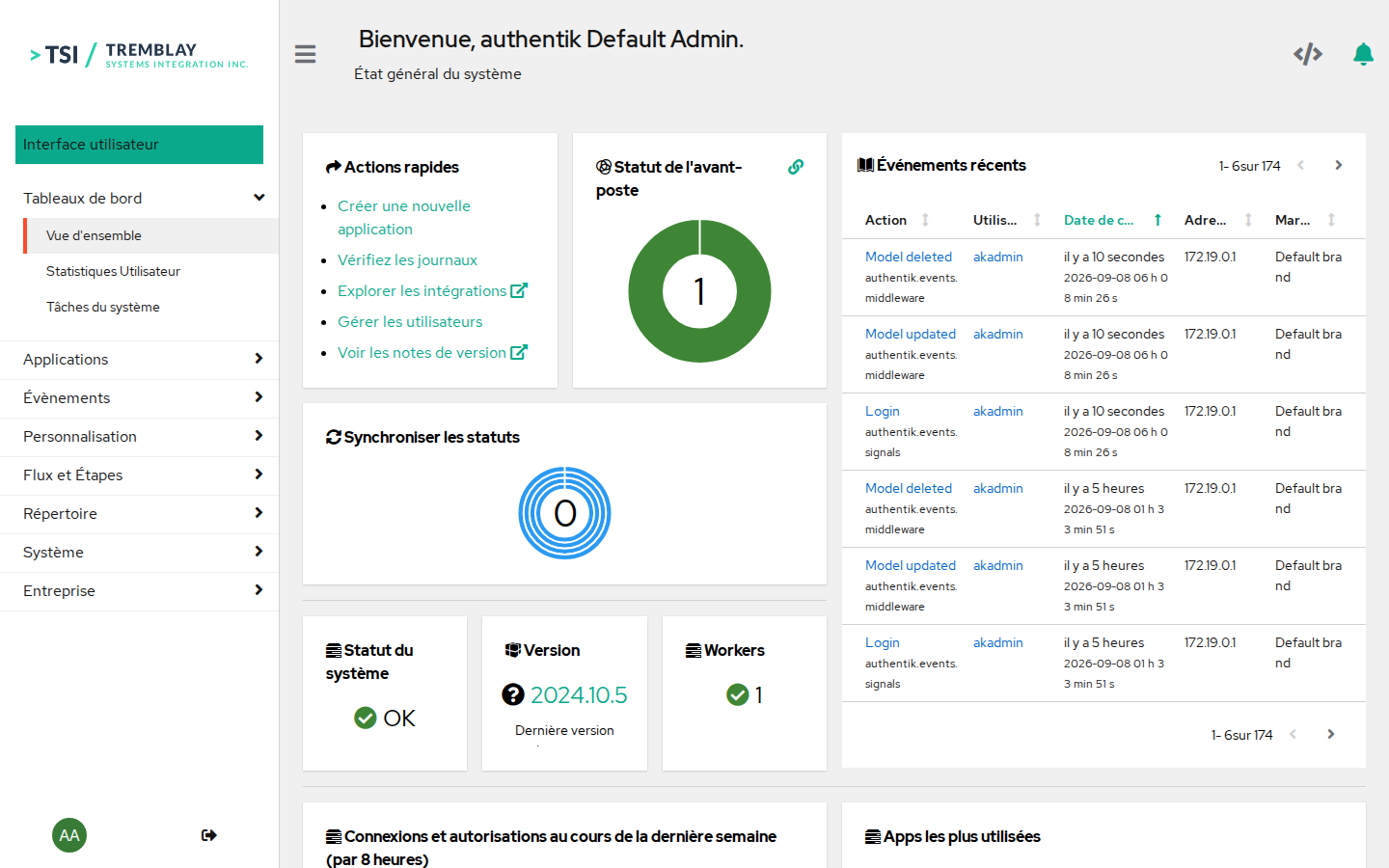
Task: Open the API drawer code icon
Action: tap(1308, 54)
